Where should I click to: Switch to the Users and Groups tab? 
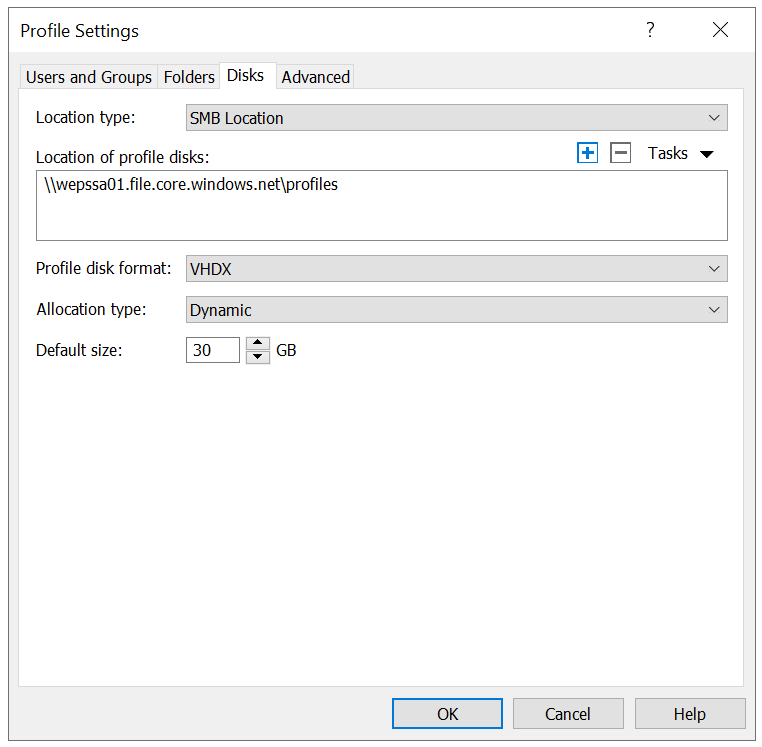click(x=89, y=77)
